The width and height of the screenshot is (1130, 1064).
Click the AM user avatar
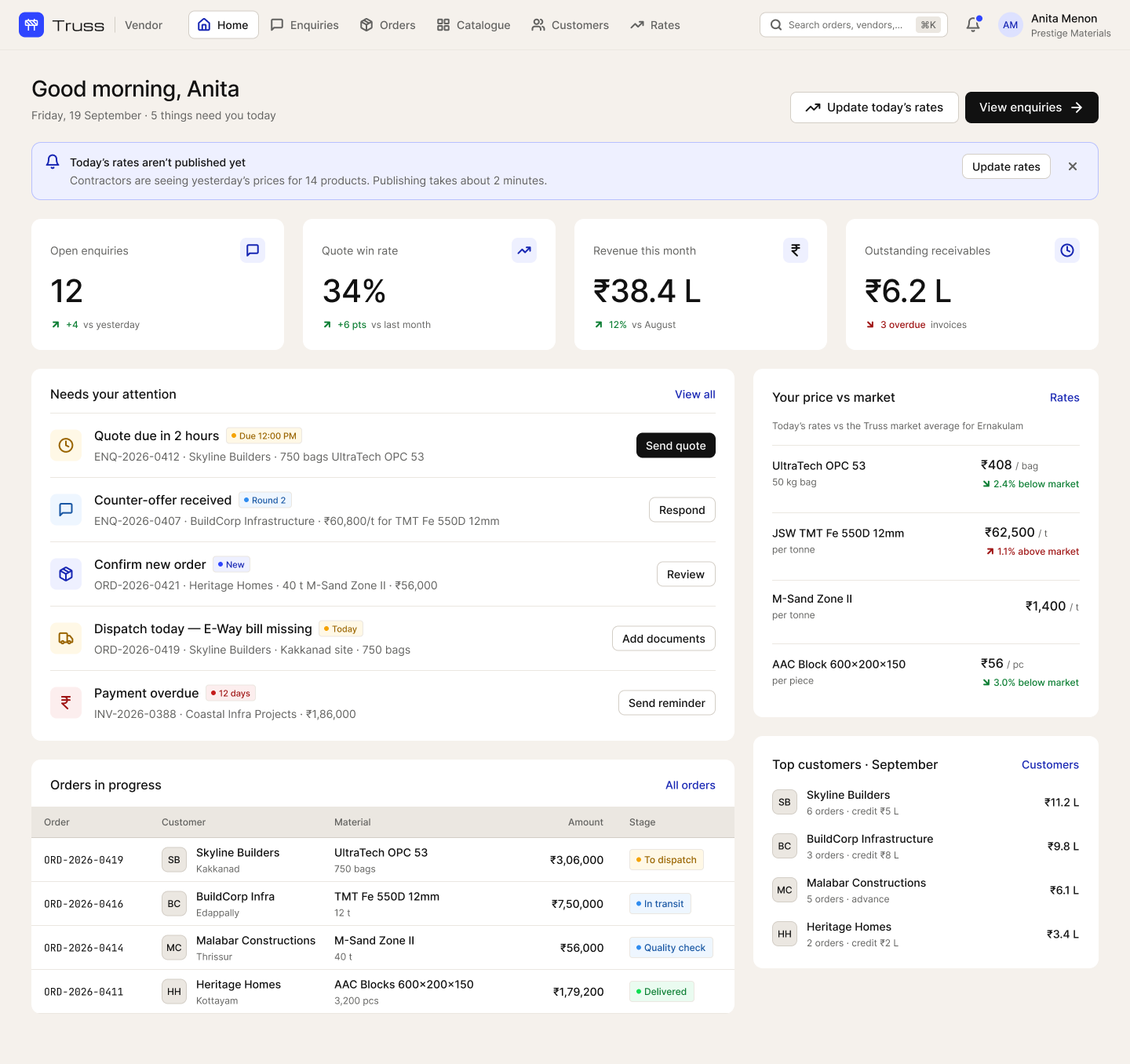tap(1011, 25)
